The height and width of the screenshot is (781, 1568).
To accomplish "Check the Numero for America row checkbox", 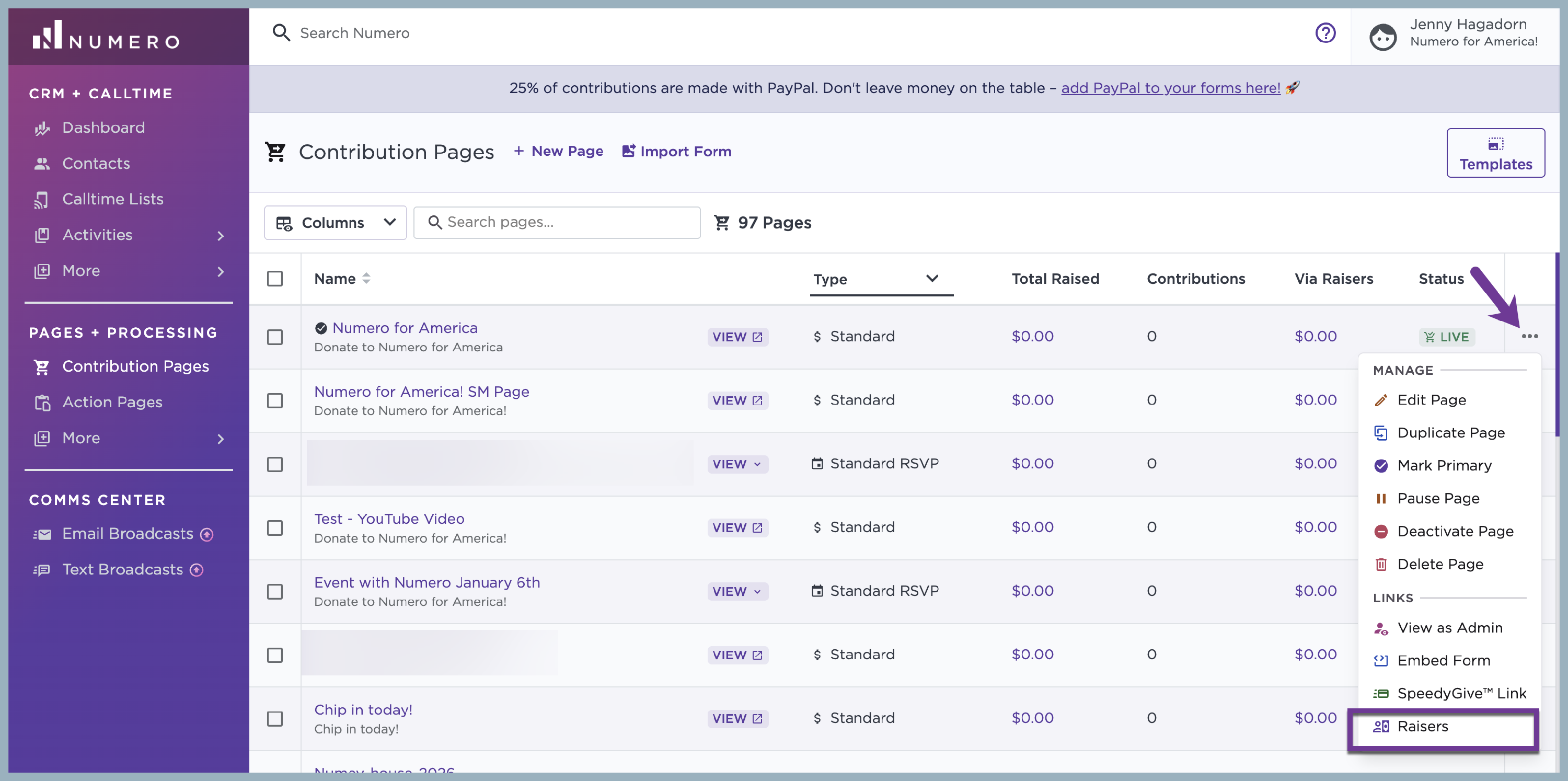I will pyautogui.click(x=275, y=337).
